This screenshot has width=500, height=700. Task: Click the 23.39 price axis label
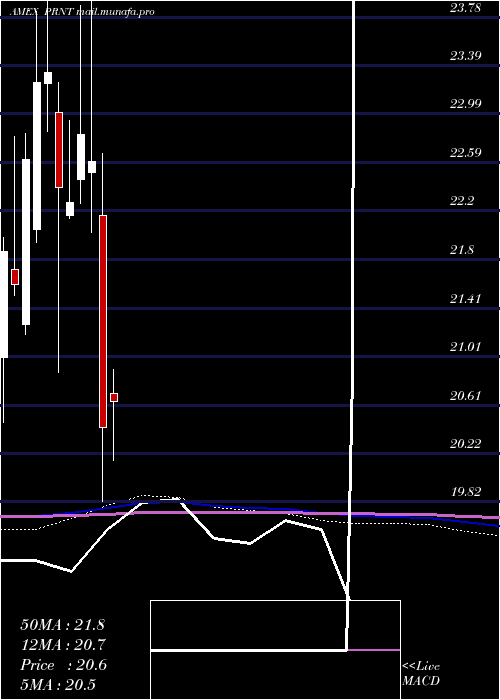(466, 56)
